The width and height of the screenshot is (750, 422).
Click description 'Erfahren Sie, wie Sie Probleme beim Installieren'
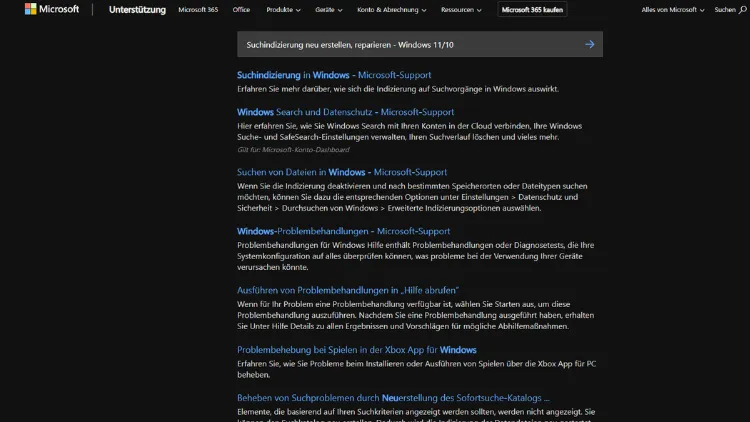pyautogui.click(x=416, y=369)
